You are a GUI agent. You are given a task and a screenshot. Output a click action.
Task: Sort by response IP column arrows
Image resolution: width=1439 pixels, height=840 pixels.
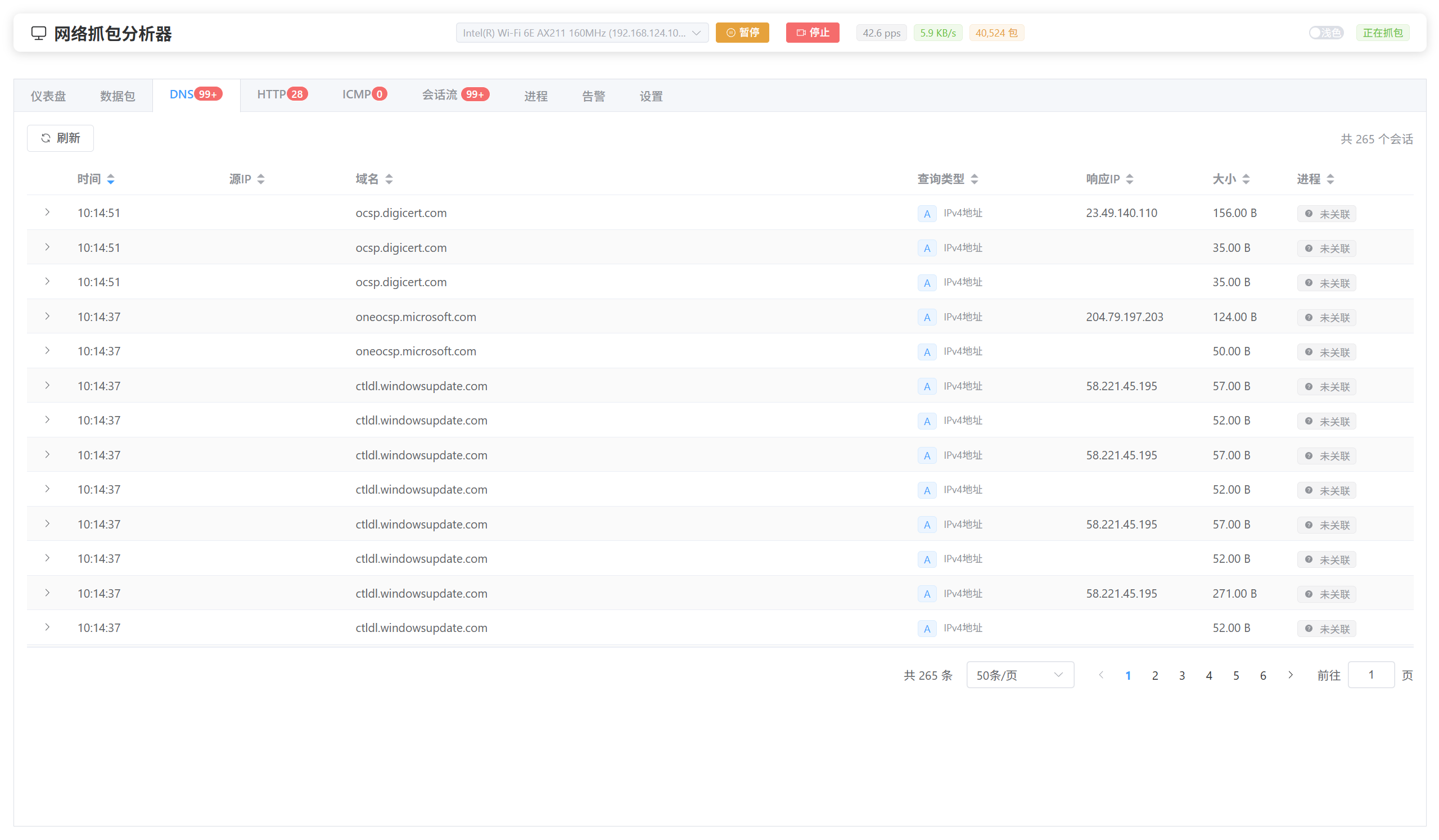[1129, 179]
